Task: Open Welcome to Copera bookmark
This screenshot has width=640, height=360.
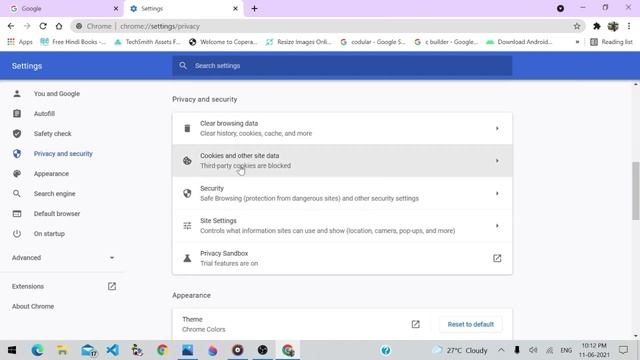Action: pos(223,42)
